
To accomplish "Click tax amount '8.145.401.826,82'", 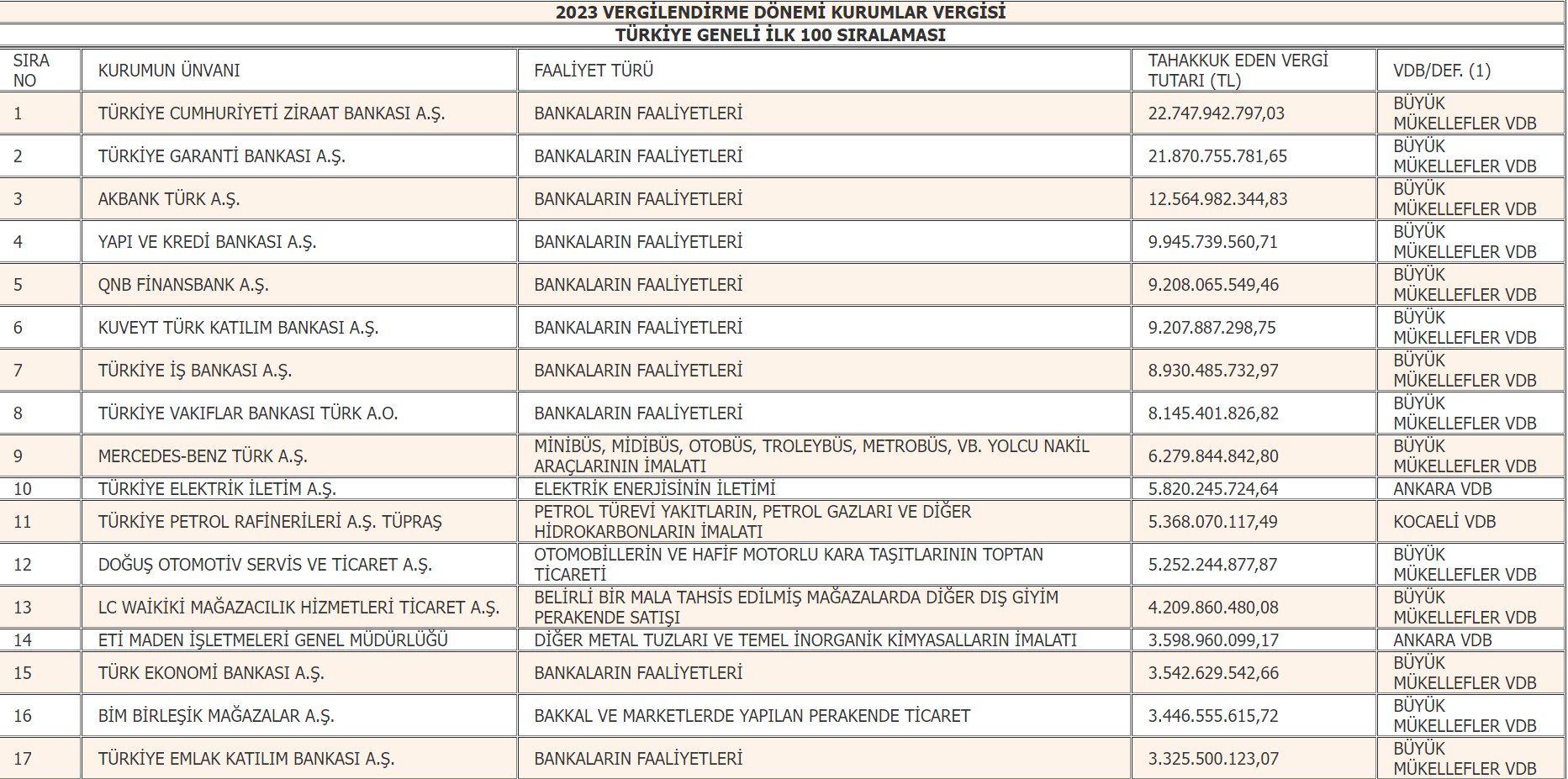I will (x=1213, y=413).
